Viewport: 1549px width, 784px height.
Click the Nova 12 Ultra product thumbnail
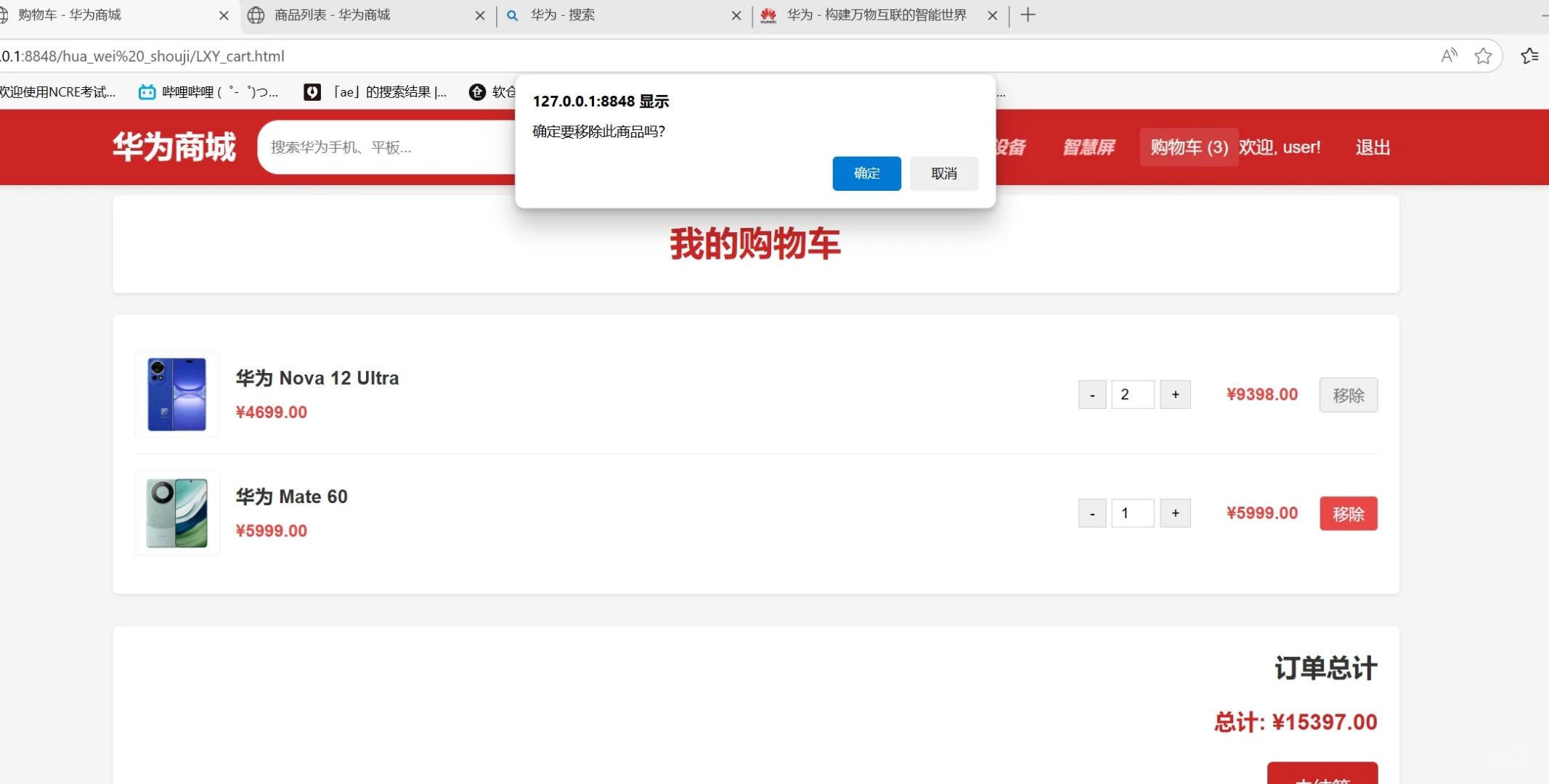[176, 394]
